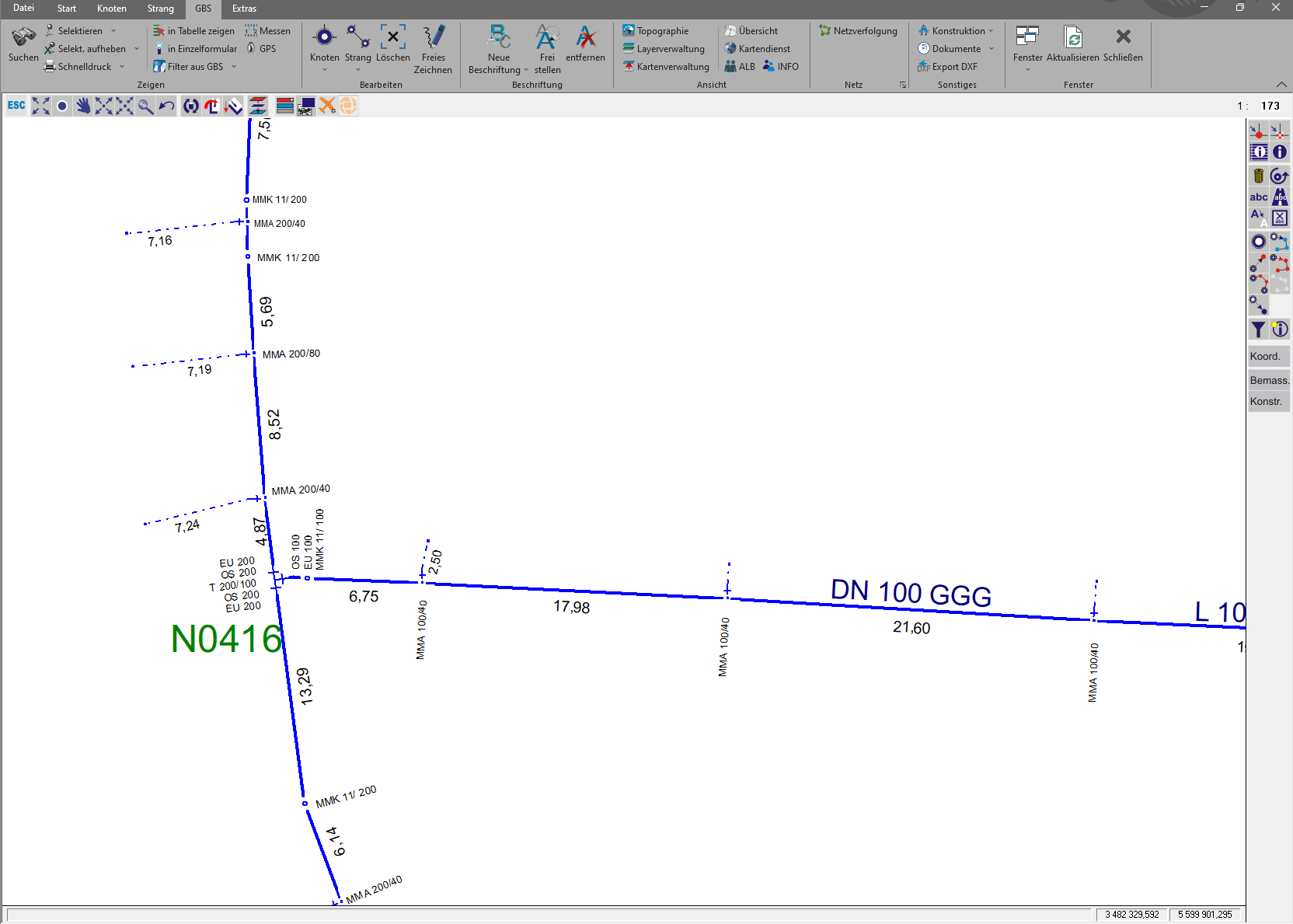
Task: Click the filter funnel icon in sidebar
Action: click(x=1258, y=330)
